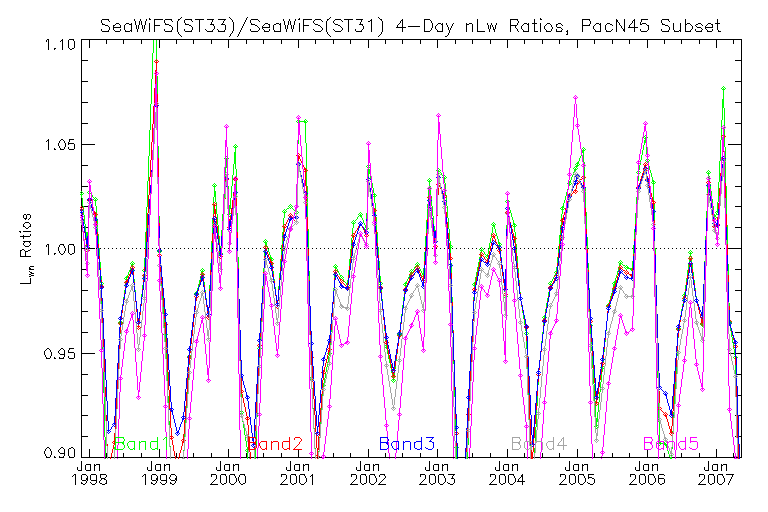Click the Jan 2003 x-axis label
The height and width of the screenshot is (512, 768).
click(437, 473)
